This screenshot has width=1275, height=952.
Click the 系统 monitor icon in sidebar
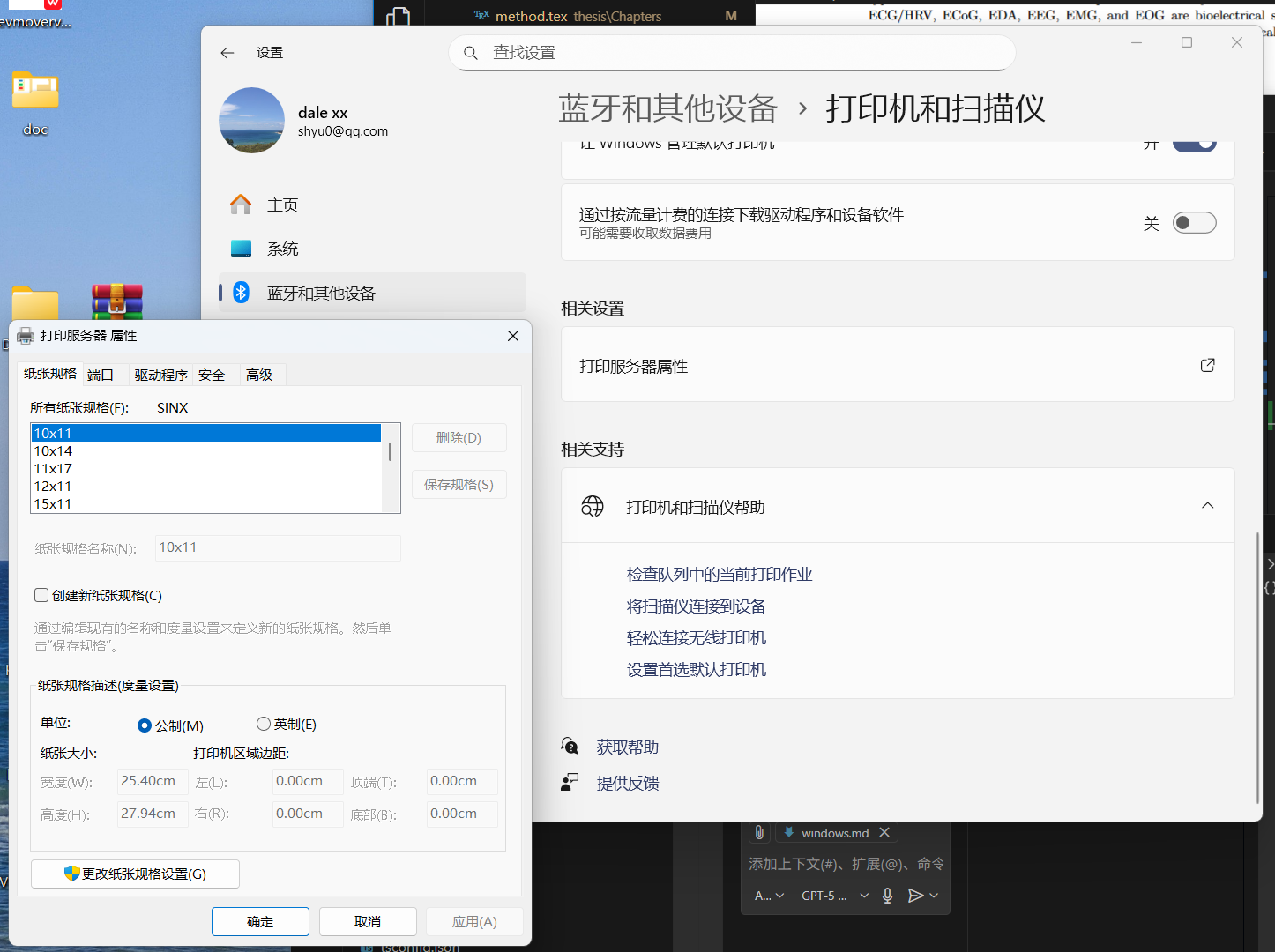tap(241, 249)
